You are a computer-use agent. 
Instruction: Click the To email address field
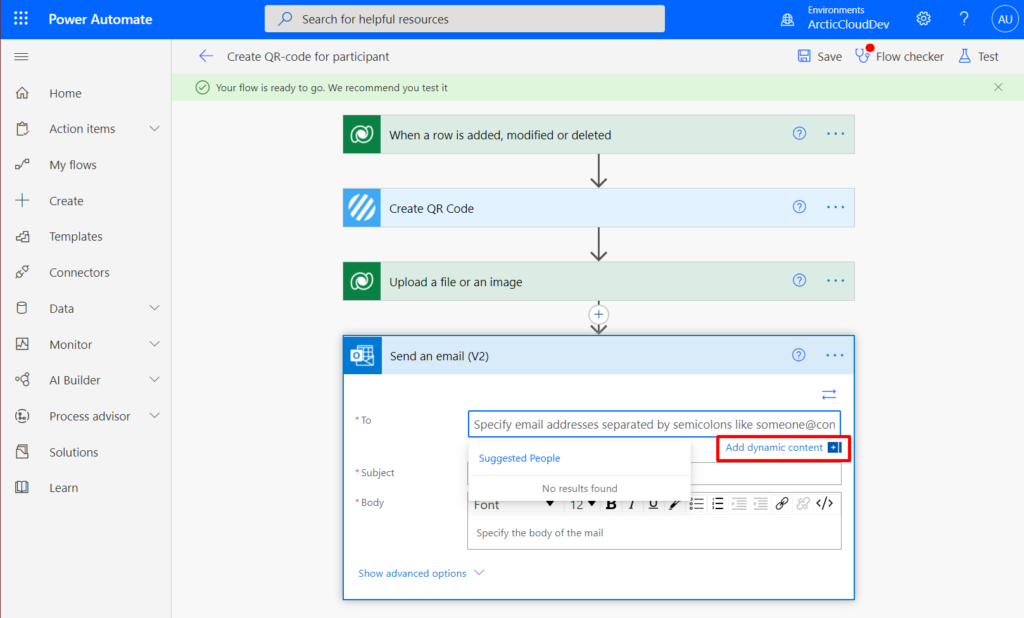(654, 424)
